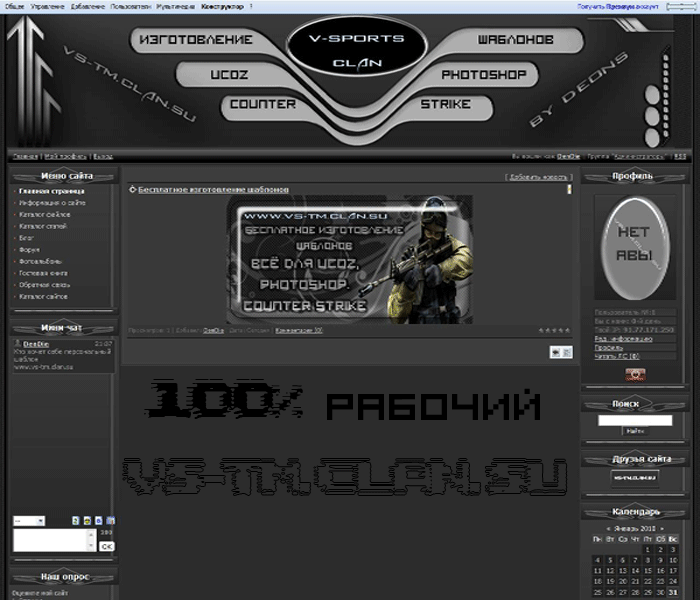Image resolution: width=700 pixels, height=600 pixels.
Task: Open Каталог статей menu item
Action: [x=42, y=226]
